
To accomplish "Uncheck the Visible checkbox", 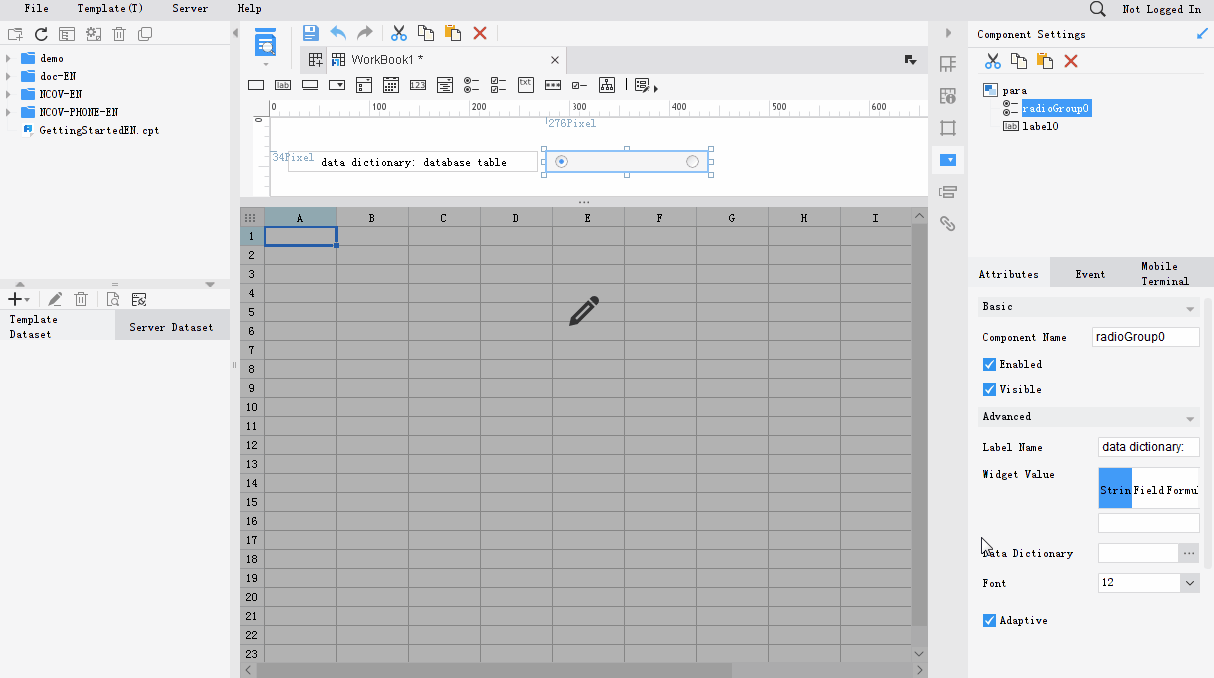I will click(989, 389).
